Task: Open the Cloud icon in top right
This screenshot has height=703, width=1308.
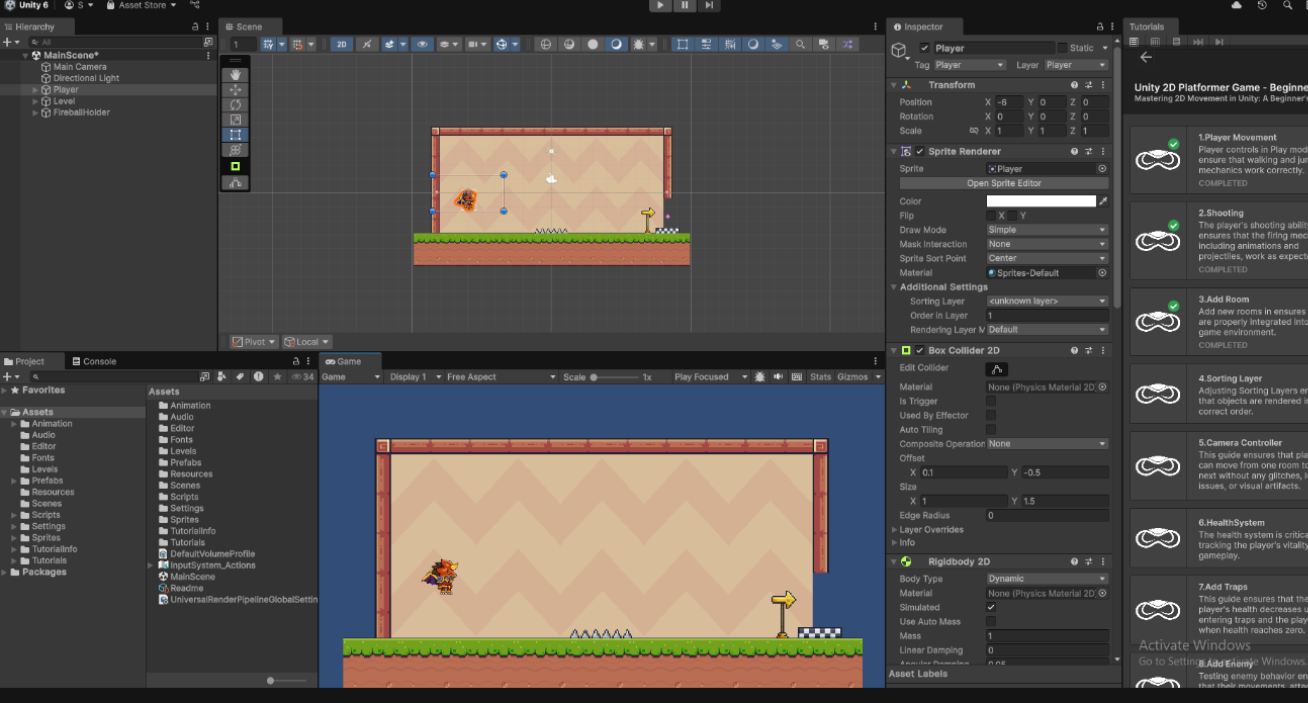Action: coord(1237,6)
